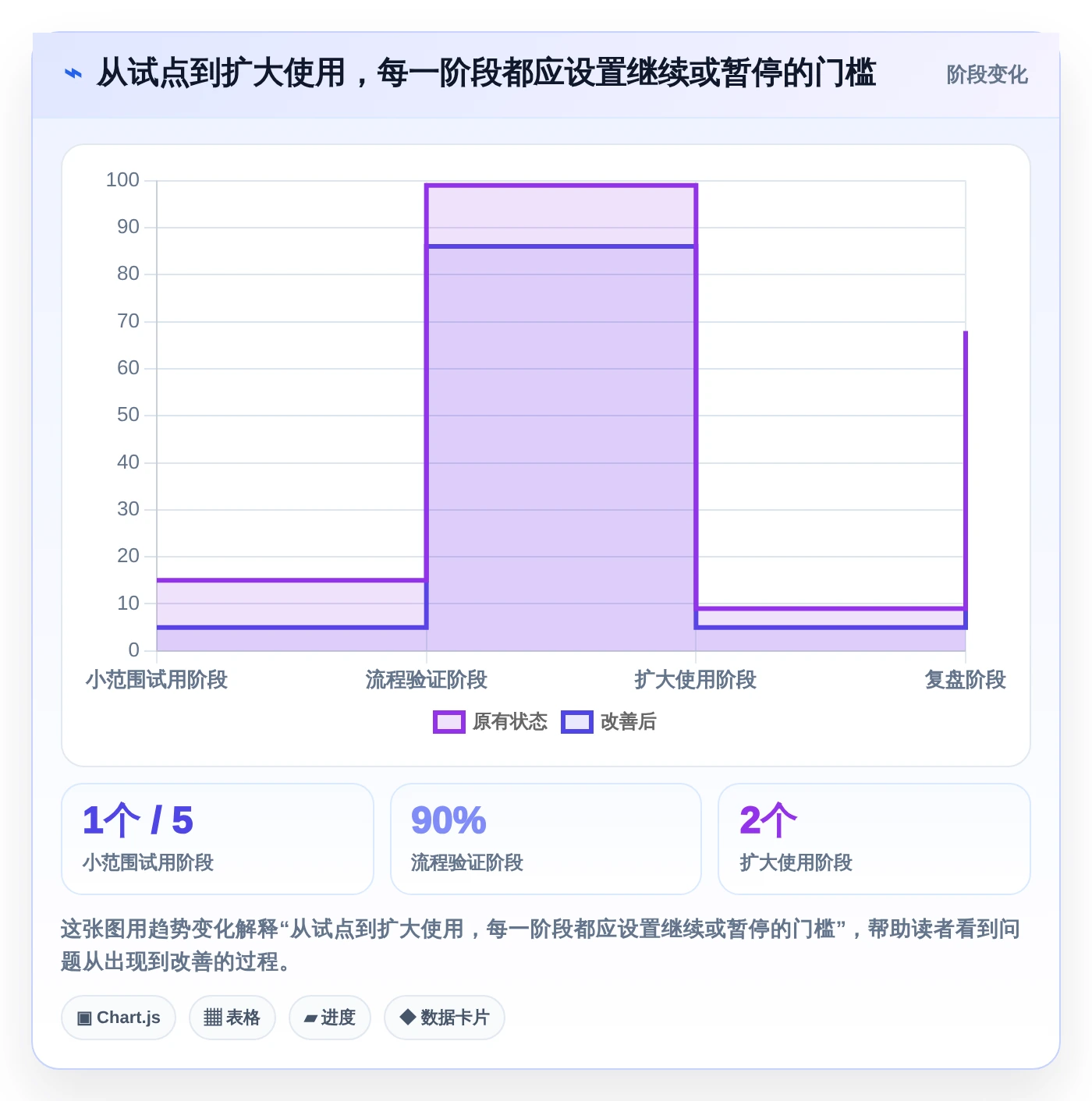Click the 40 y-axis value
Screen dimensions: 1092x1101
pos(128,462)
